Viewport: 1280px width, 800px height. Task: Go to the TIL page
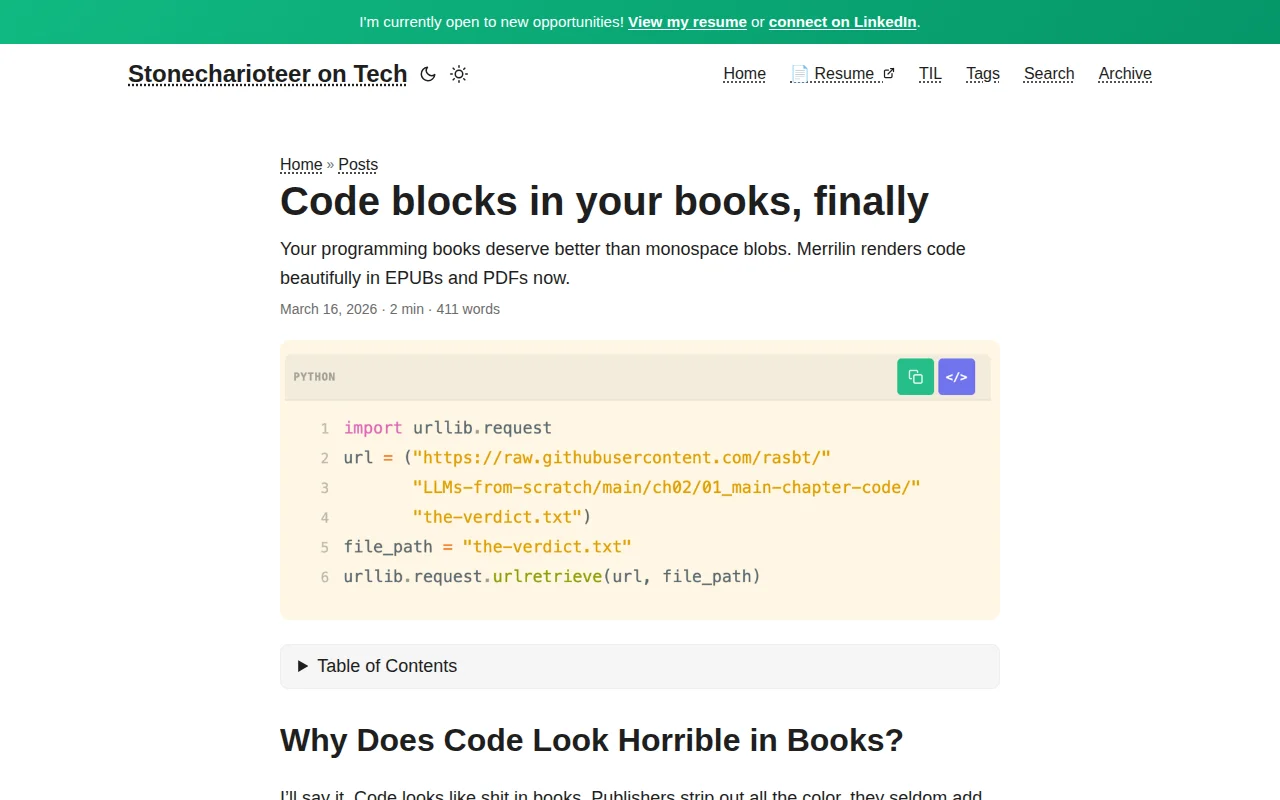930,74
